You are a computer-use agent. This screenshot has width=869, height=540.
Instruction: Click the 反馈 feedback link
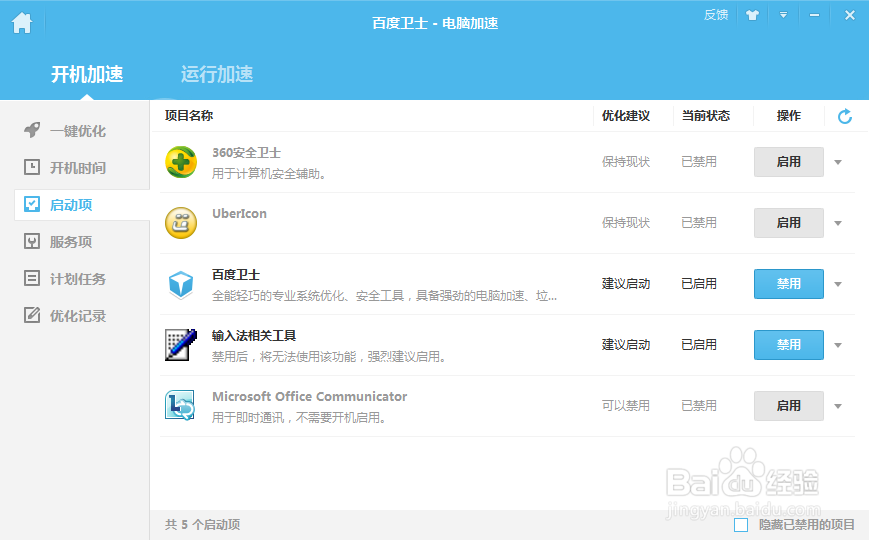point(715,15)
